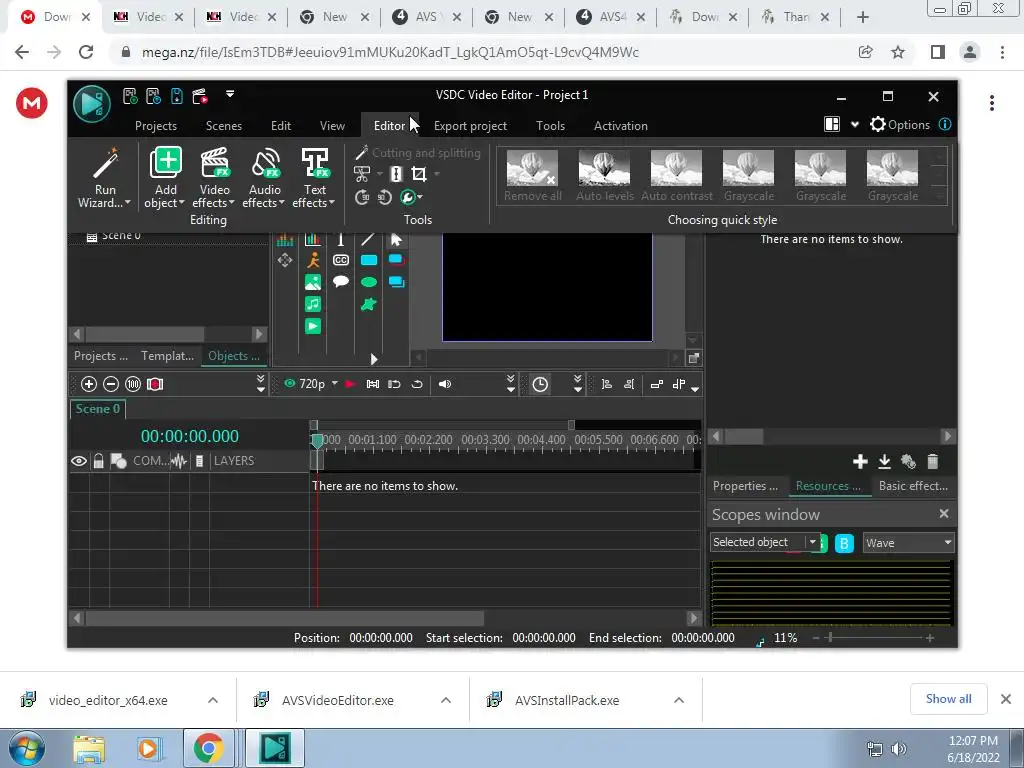Image resolution: width=1024 pixels, height=768 pixels.
Task: Toggle the blue B channel in Scopes
Action: point(844,543)
